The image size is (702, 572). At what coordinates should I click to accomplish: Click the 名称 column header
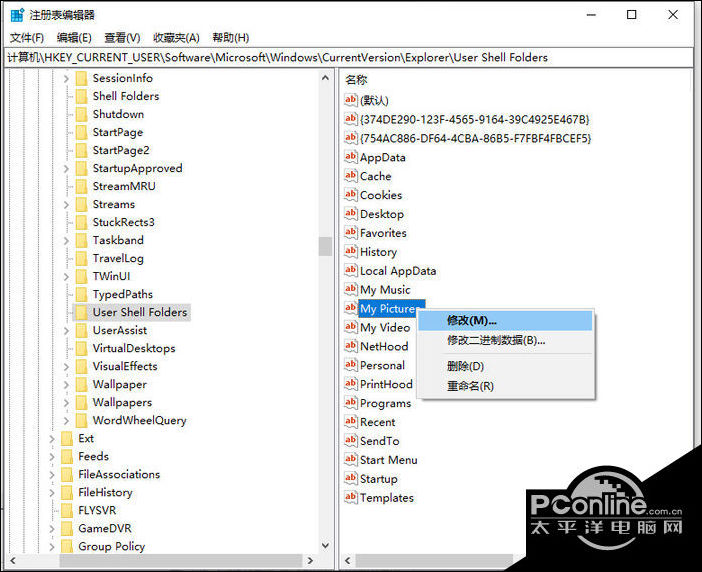(356, 80)
